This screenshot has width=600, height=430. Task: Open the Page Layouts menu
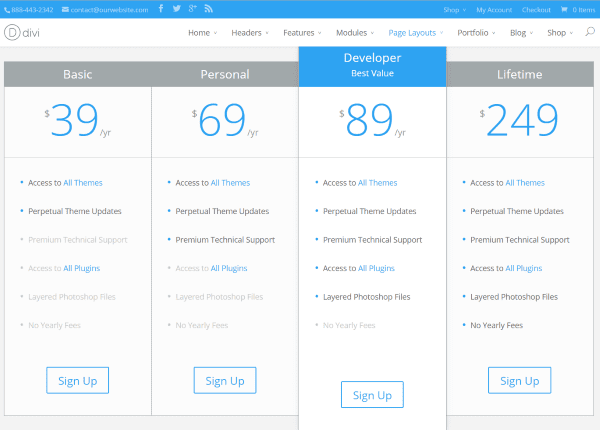tap(416, 33)
